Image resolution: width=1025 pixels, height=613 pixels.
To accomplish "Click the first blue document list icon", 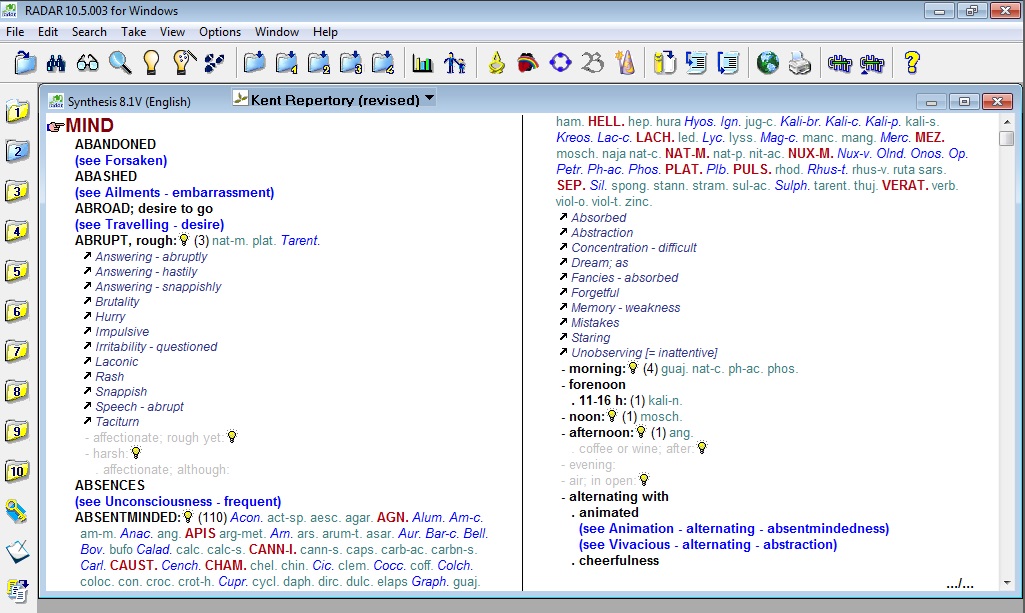I will coord(696,63).
